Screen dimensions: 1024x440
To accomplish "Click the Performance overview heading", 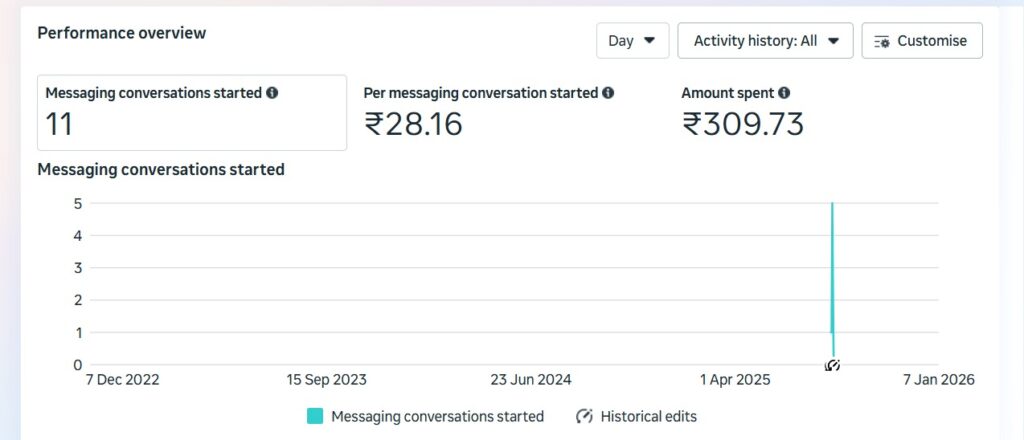I will pyautogui.click(x=122, y=33).
